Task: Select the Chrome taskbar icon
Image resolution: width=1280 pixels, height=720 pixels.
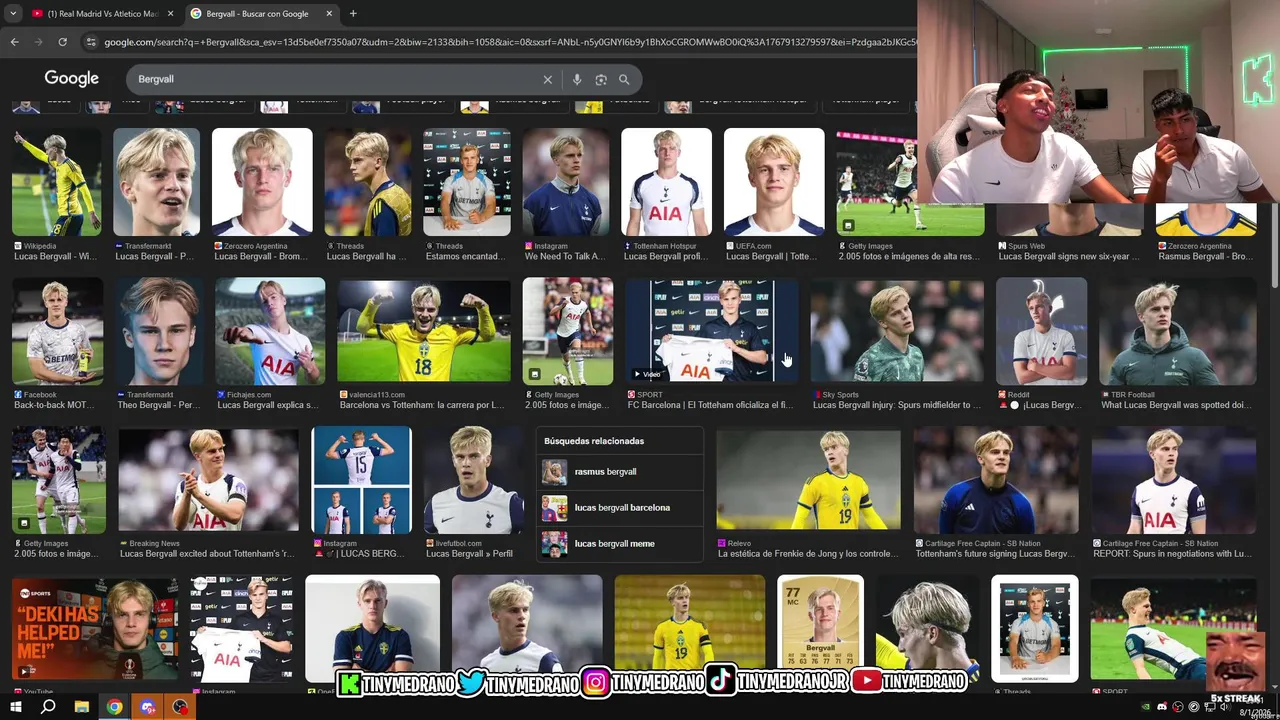Action: coord(115,707)
